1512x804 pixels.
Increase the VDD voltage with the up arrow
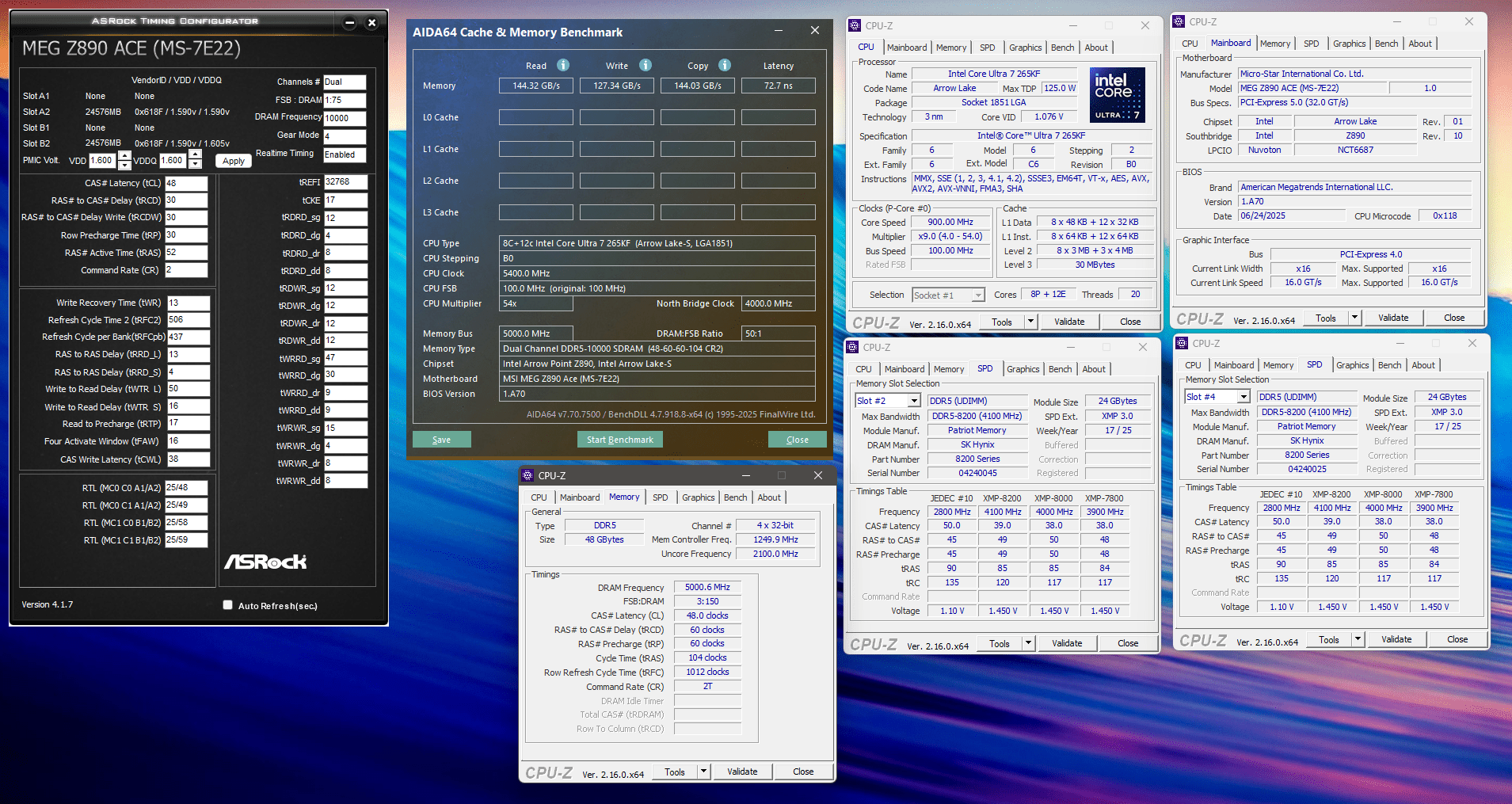click(124, 155)
